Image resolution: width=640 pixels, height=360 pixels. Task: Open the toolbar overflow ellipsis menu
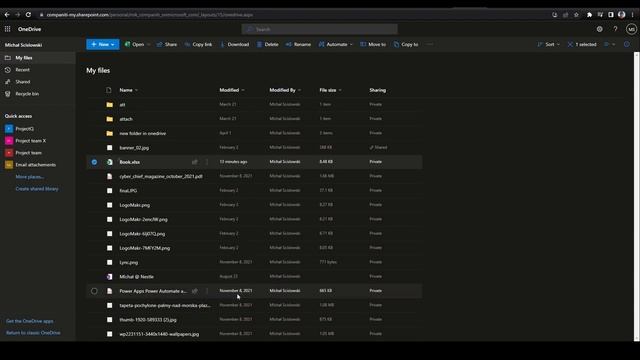click(429, 44)
